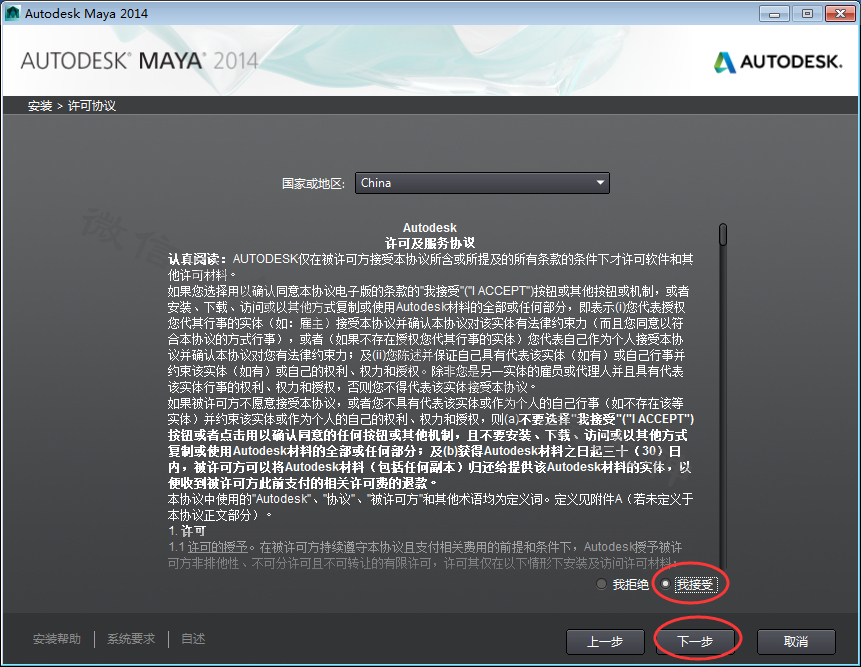Click the 下一步 (Next) button

pyautogui.click(x=695, y=641)
